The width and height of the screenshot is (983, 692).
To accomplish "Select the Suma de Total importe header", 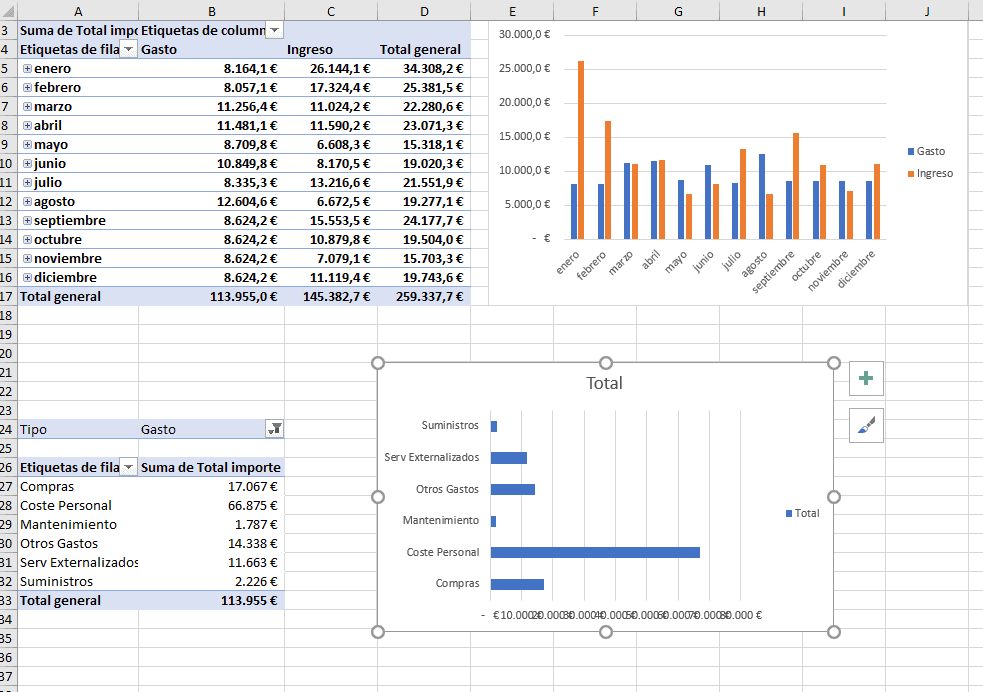I will (x=212, y=467).
